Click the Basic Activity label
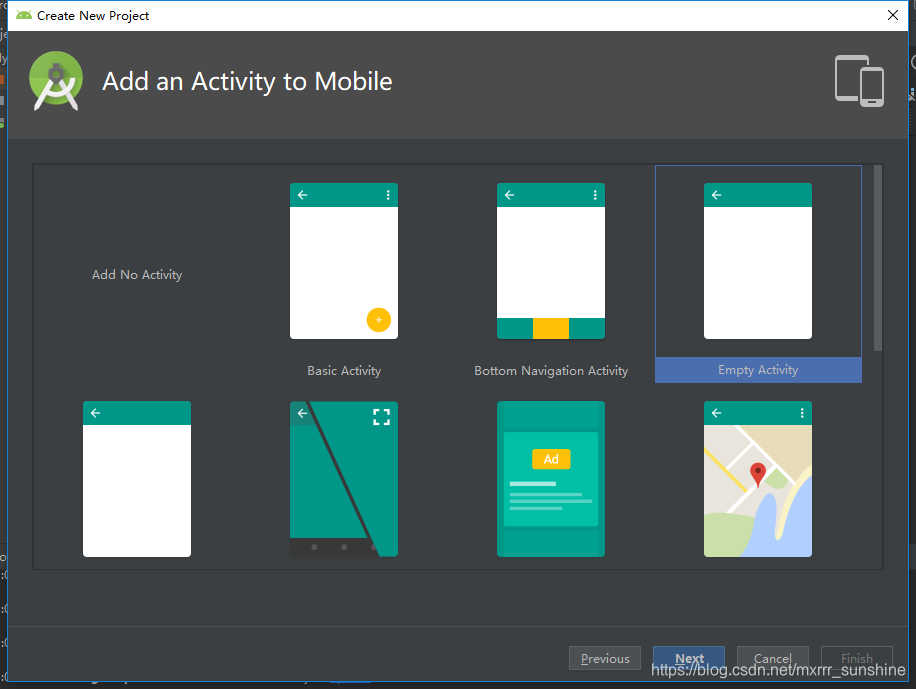The height and width of the screenshot is (689, 916). click(x=344, y=371)
